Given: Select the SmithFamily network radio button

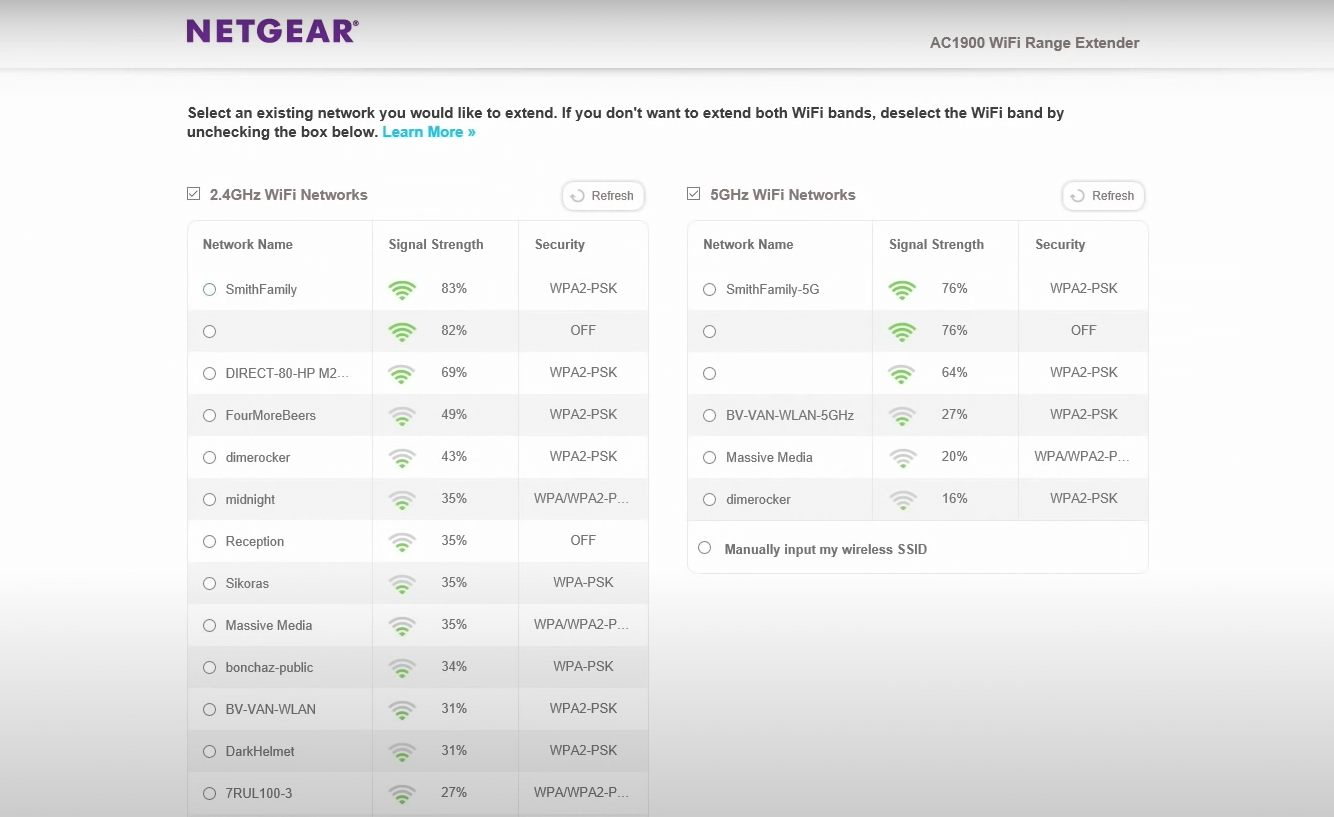Looking at the screenshot, I should tap(209, 290).
